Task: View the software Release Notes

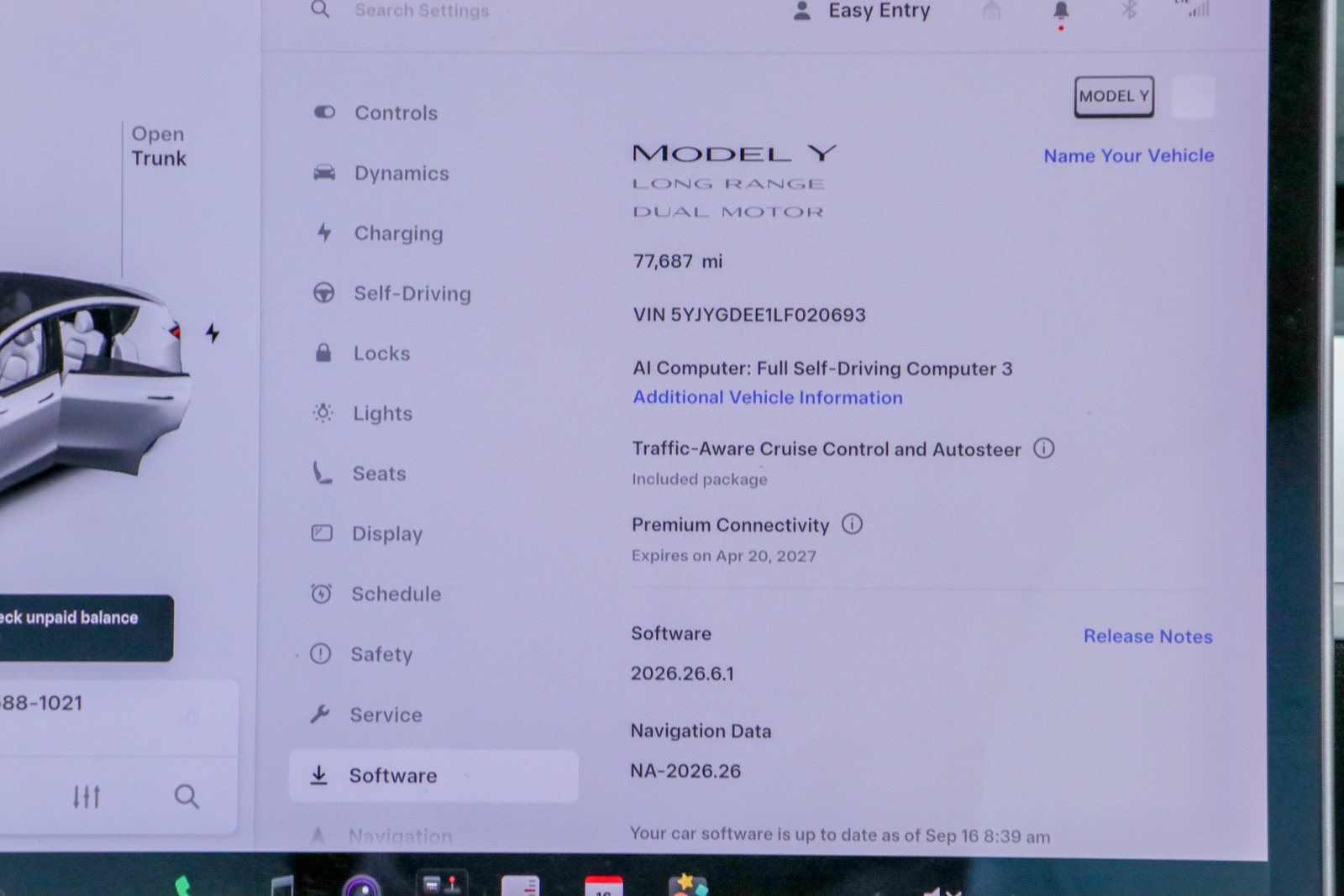Action: click(x=1147, y=636)
